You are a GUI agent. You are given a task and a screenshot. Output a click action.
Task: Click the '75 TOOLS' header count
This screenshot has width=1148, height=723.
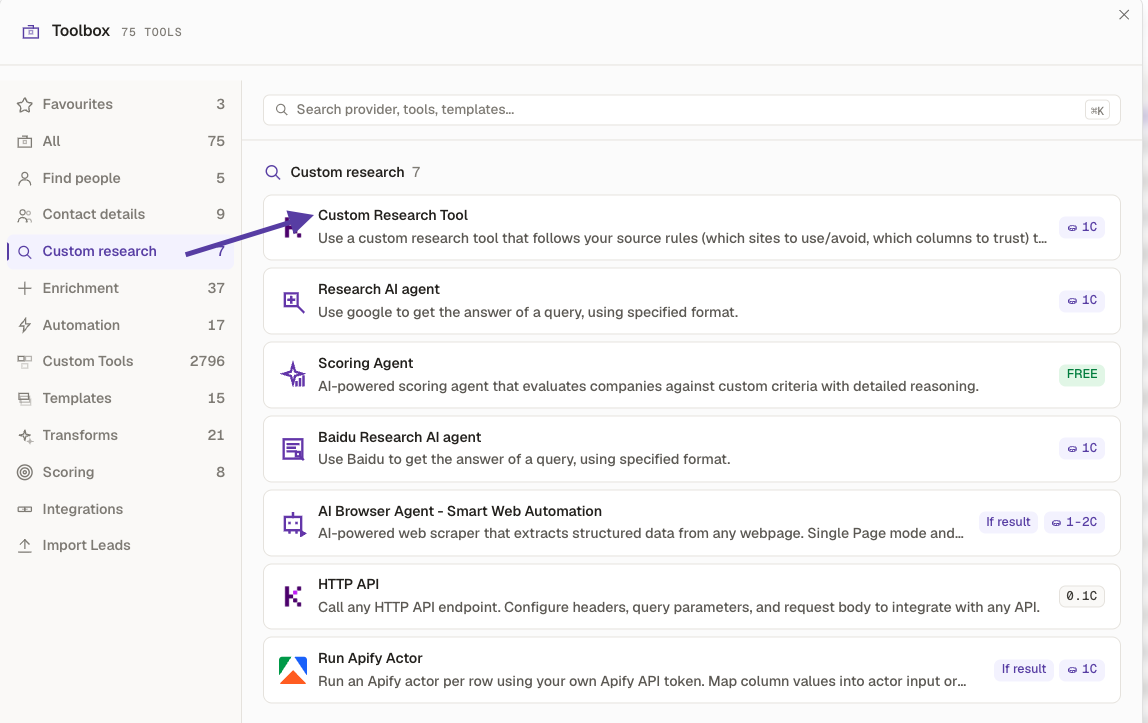pyautogui.click(x=152, y=32)
